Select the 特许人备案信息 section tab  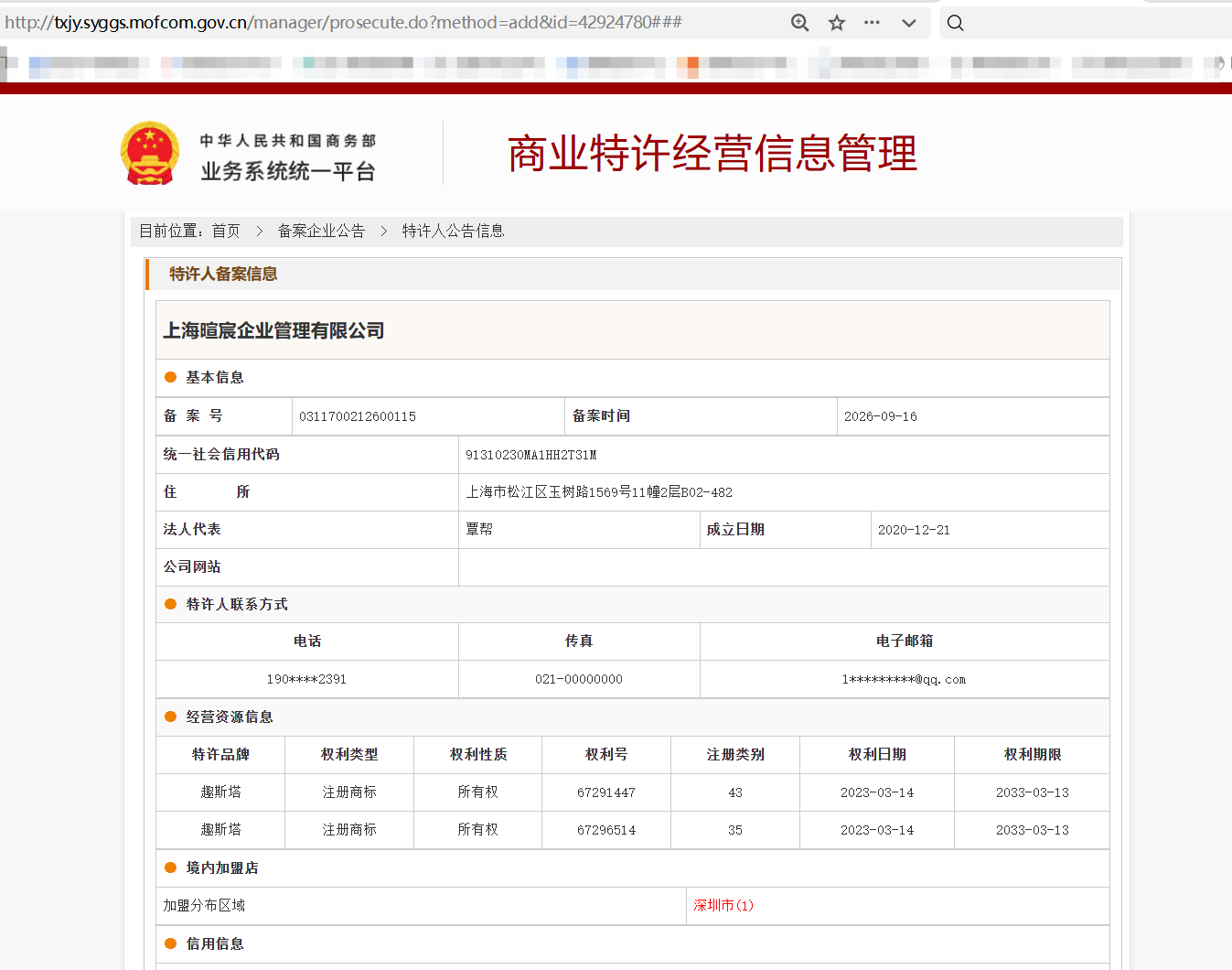[223, 274]
